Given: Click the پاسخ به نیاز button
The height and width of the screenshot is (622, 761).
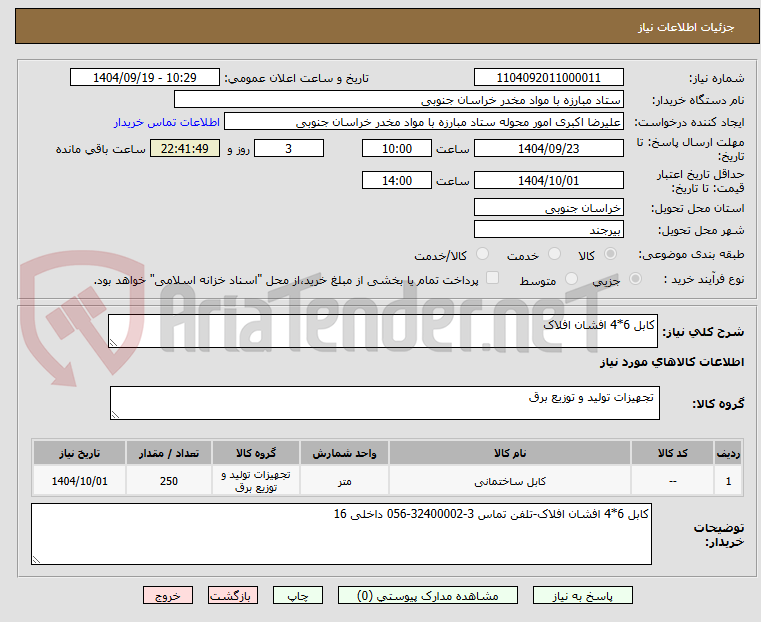Looking at the screenshot, I should point(582,595).
